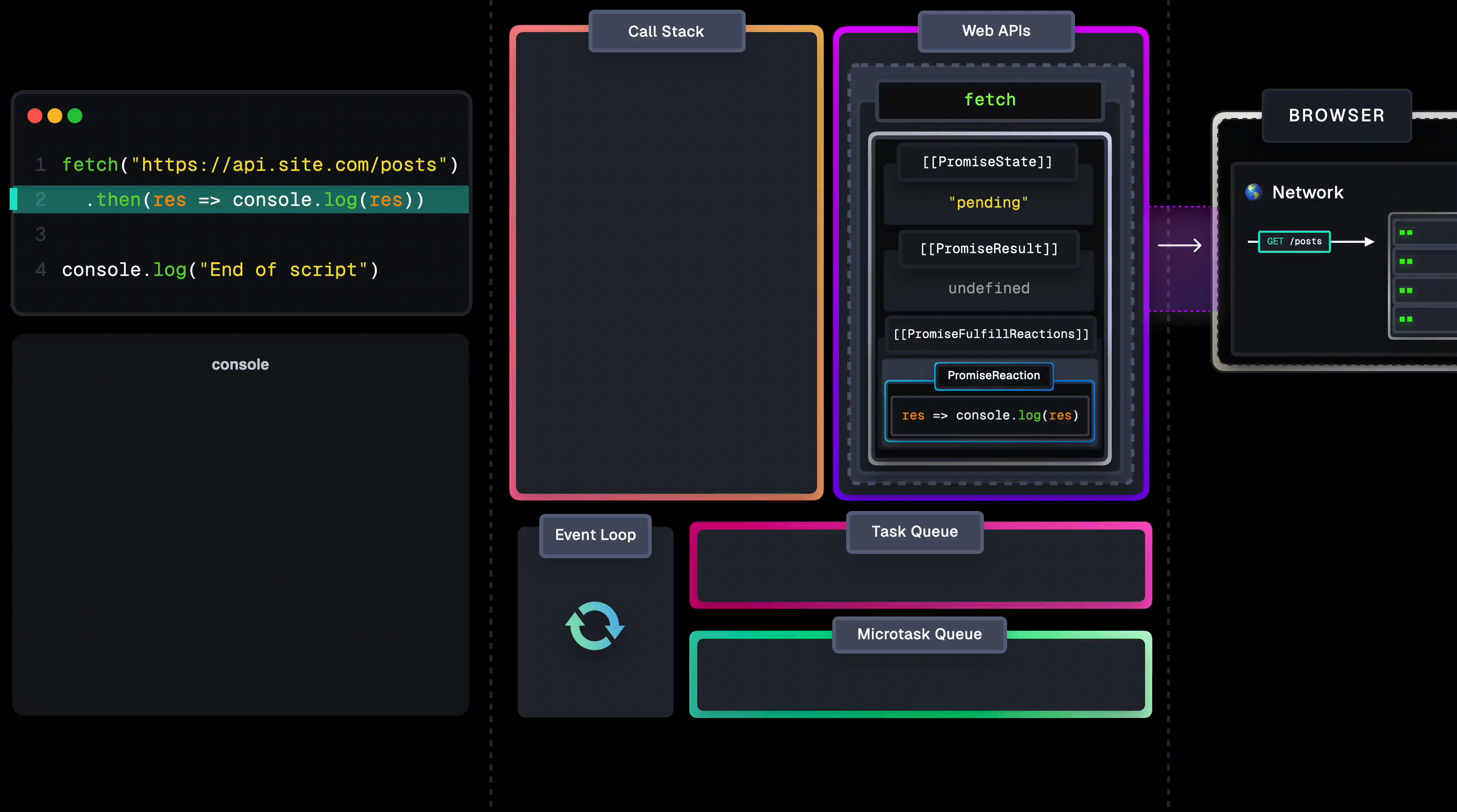Click the green fetch title in Web APIs

pyautogui.click(x=990, y=99)
